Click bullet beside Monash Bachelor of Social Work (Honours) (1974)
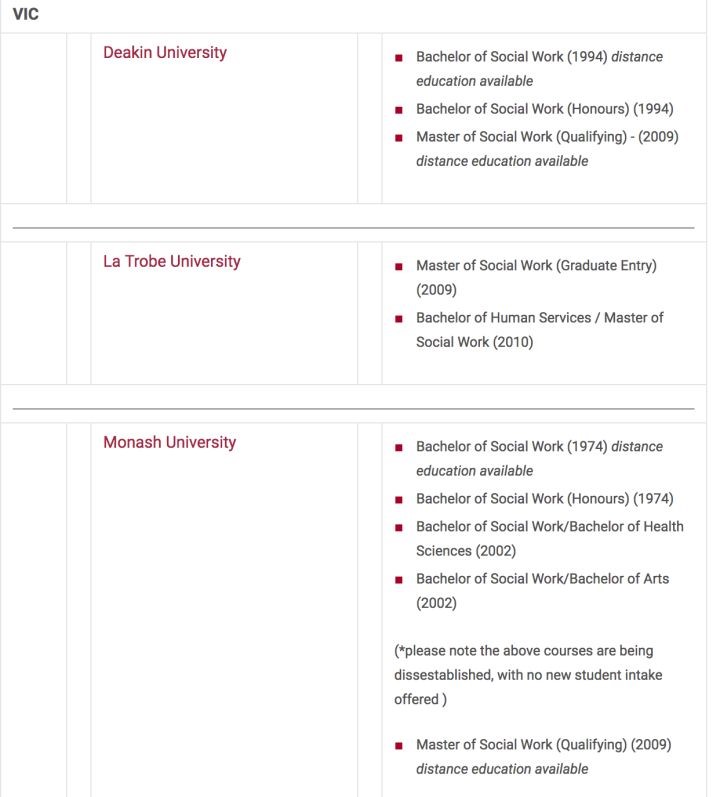The image size is (720, 797). [x=399, y=500]
